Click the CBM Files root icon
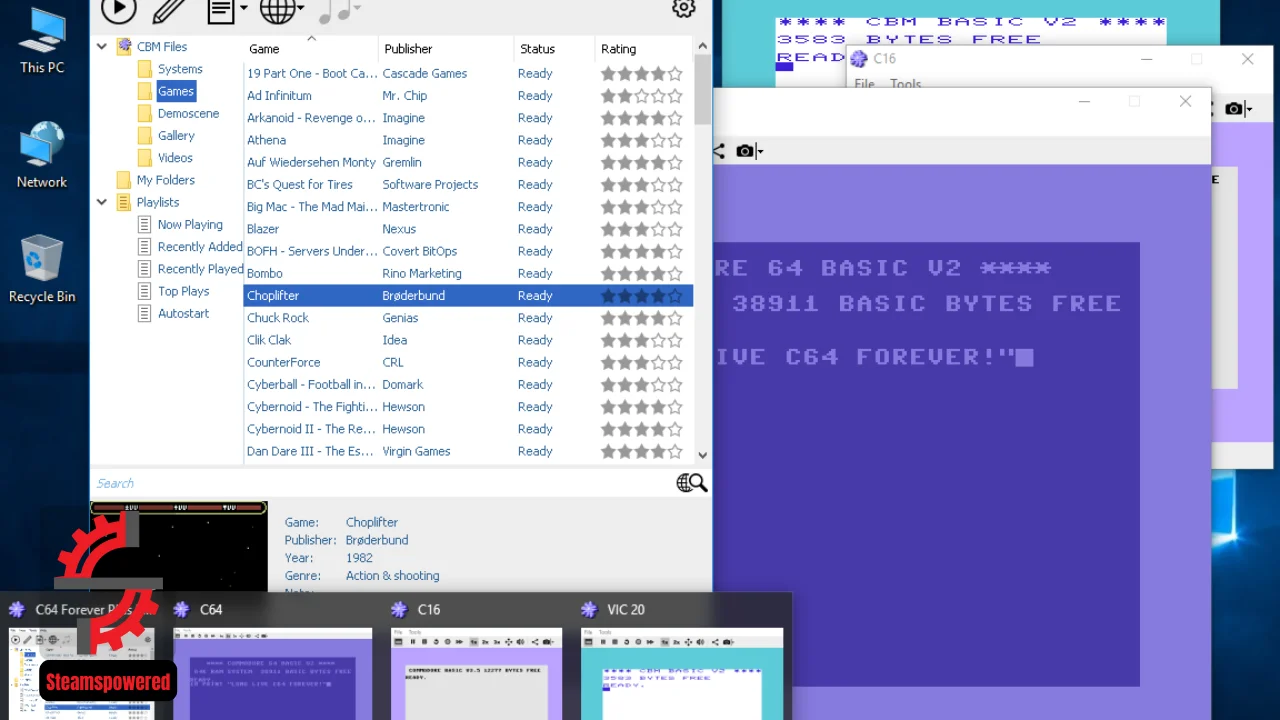The image size is (1280, 720). (x=124, y=46)
